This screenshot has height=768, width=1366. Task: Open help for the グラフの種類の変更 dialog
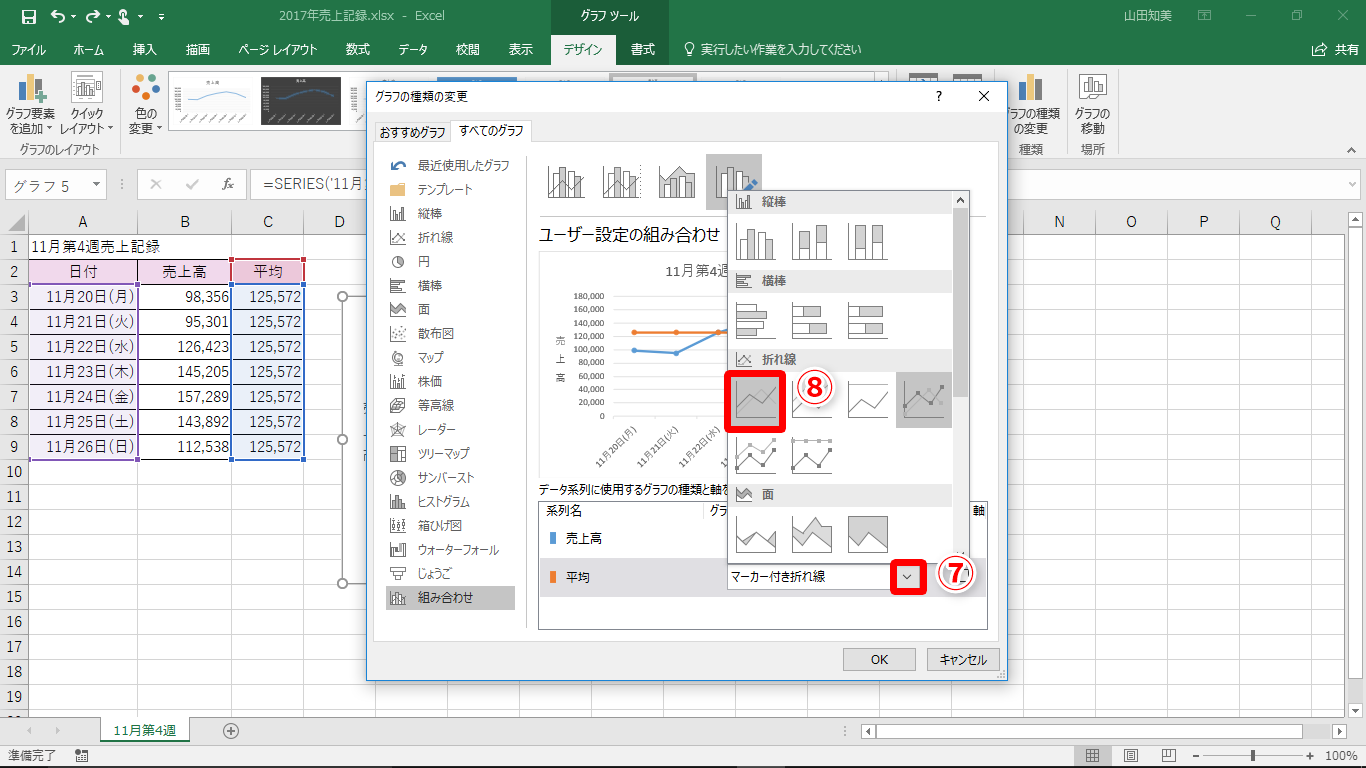[x=938, y=96]
